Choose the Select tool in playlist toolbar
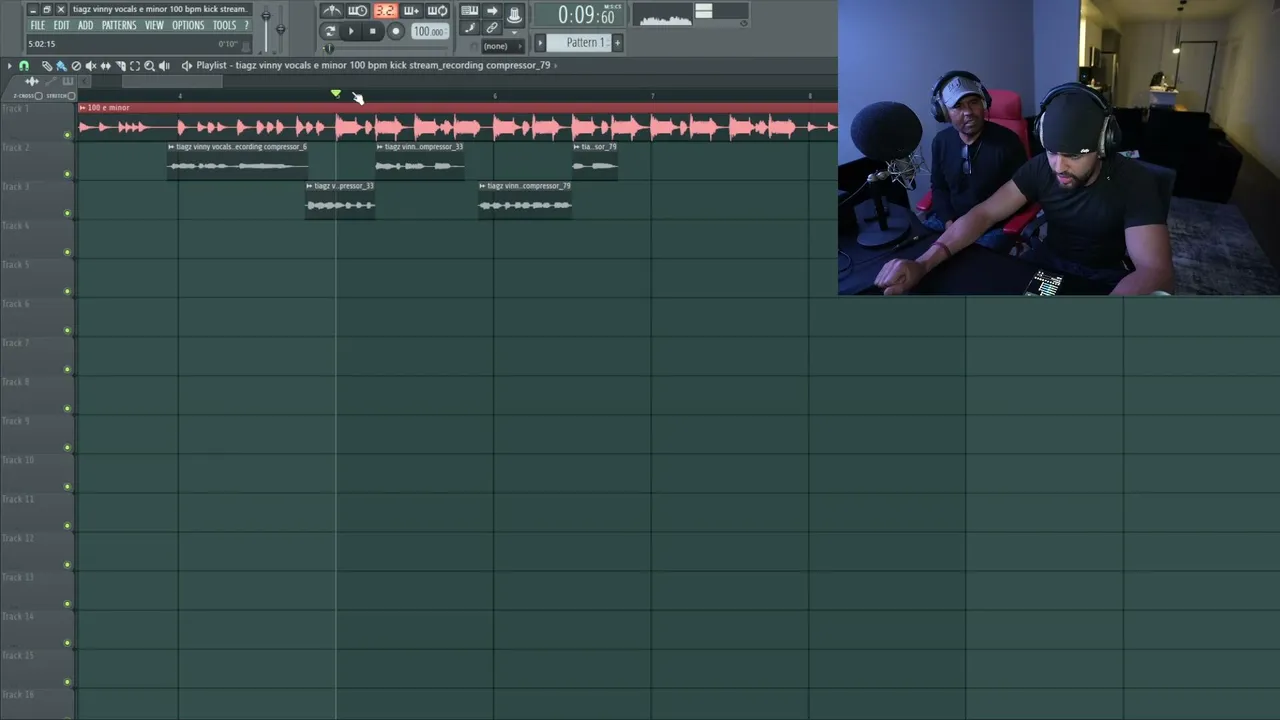 [x=135, y=66]
